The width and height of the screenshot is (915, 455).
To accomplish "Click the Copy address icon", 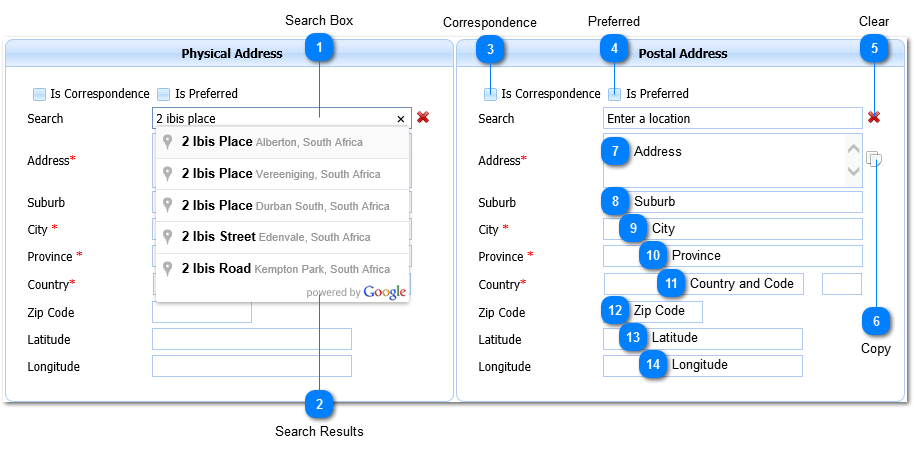I will click(874, 158).
